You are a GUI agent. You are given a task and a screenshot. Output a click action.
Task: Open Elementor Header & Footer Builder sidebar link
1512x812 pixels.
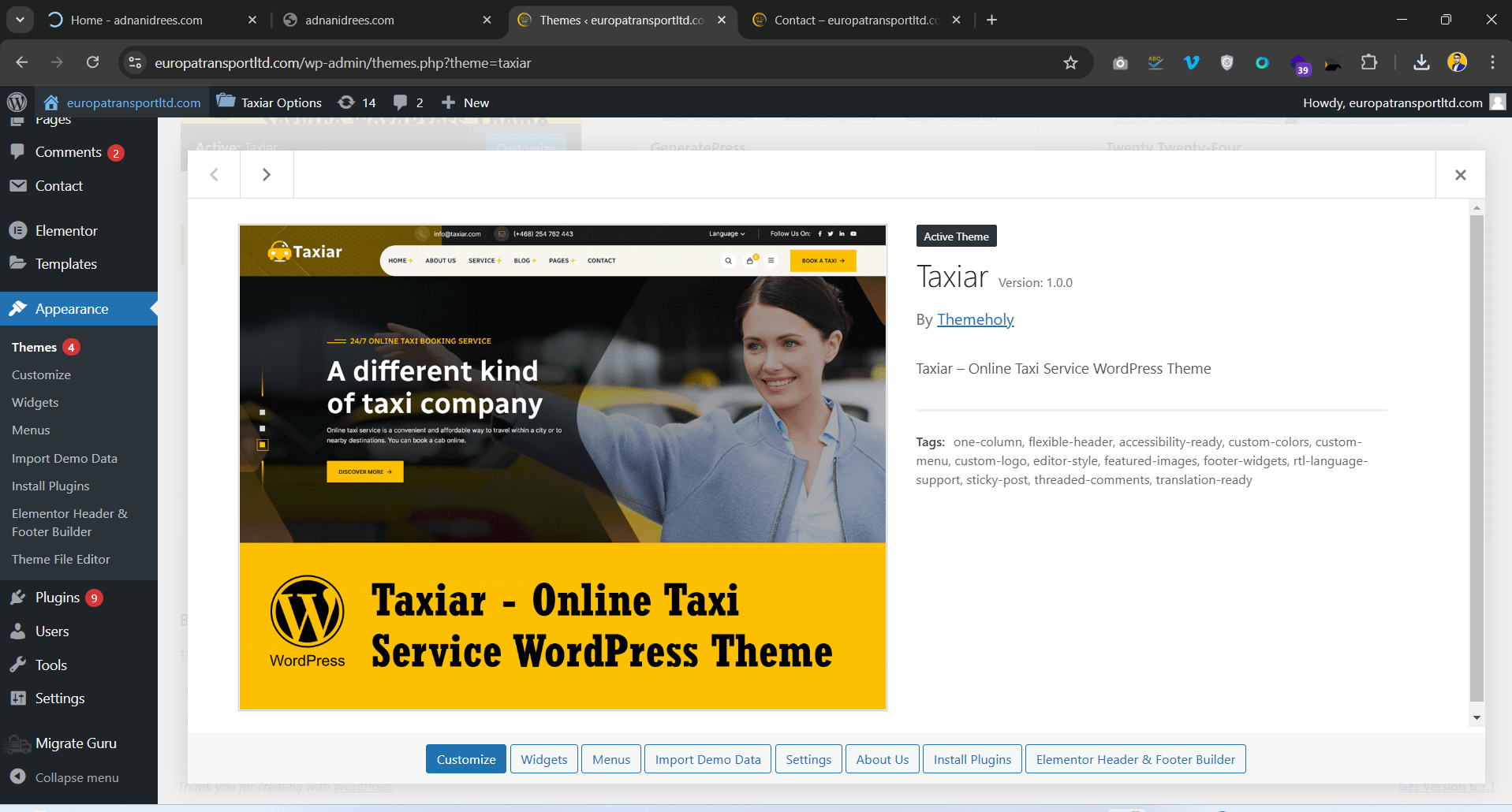click(69, 523)
